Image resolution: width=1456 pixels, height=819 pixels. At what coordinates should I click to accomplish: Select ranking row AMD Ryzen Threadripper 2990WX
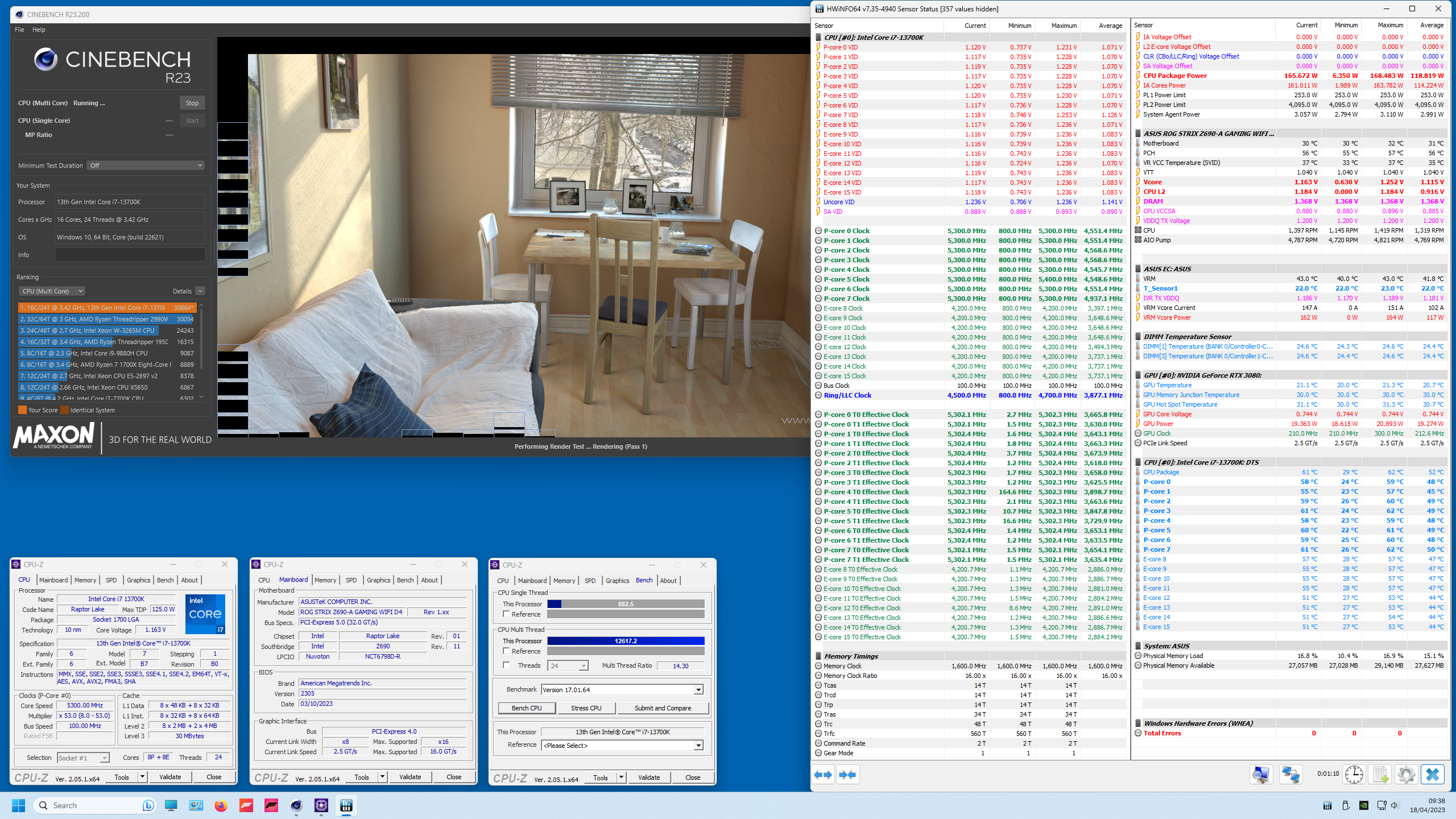coord(107,319)
